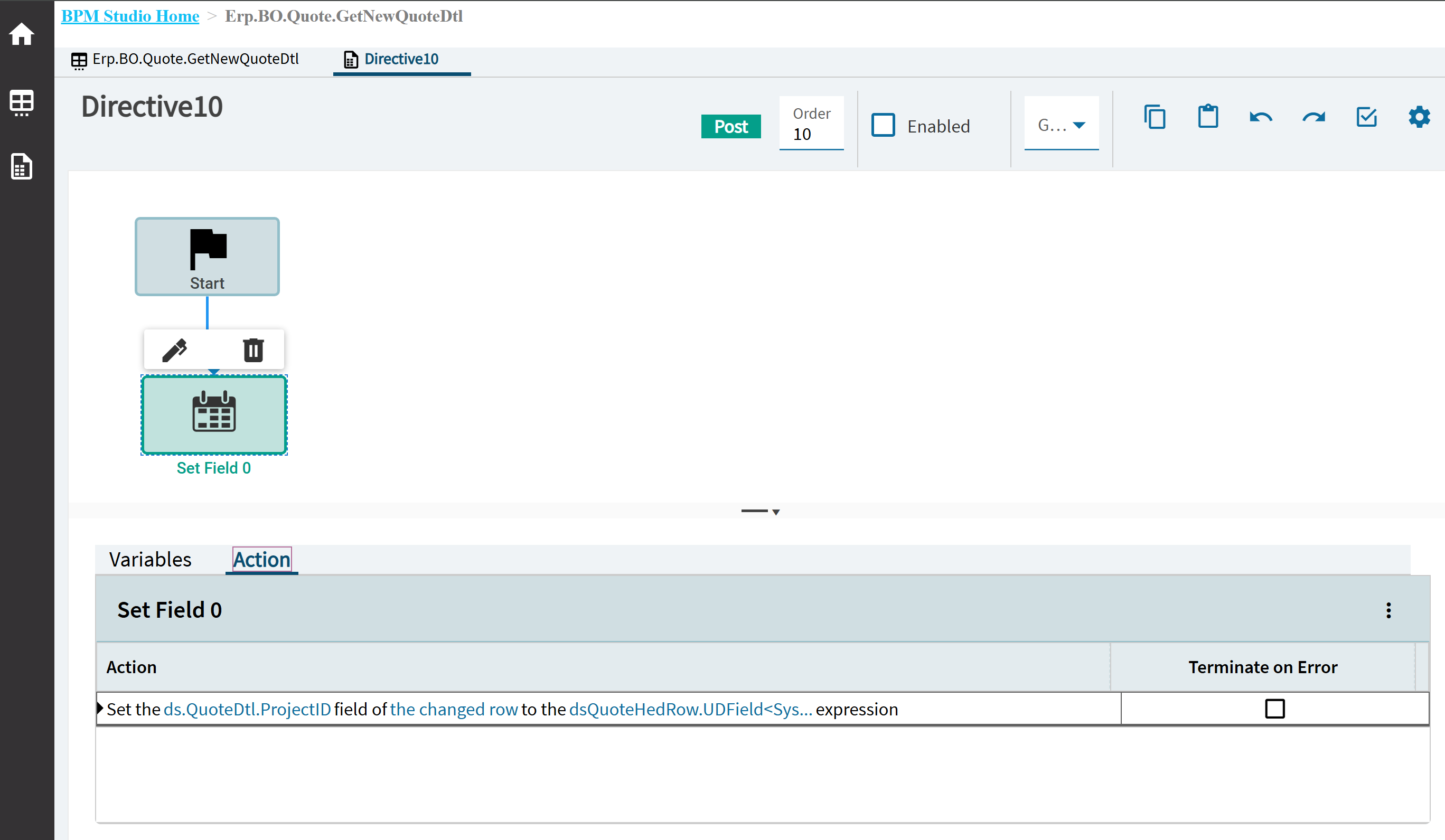This screenshot has width=1445, height=840.
Task: Open the directive document icon in the sidebar
Action: (x=22, y=167)
